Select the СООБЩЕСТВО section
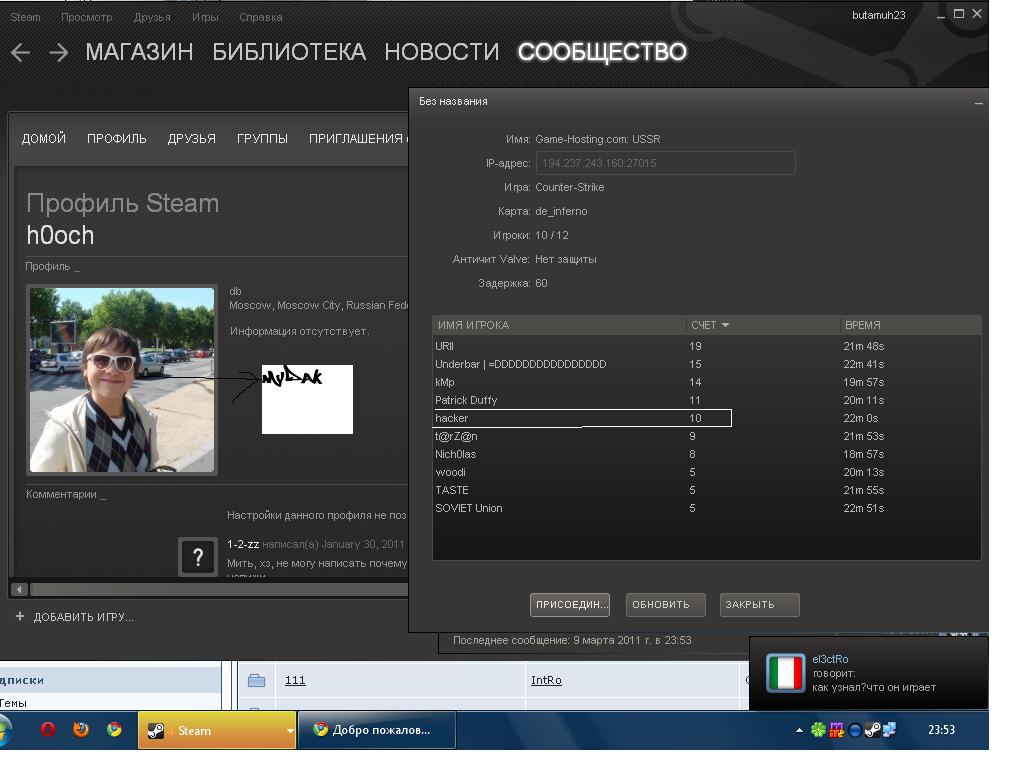 coord(602,52)
